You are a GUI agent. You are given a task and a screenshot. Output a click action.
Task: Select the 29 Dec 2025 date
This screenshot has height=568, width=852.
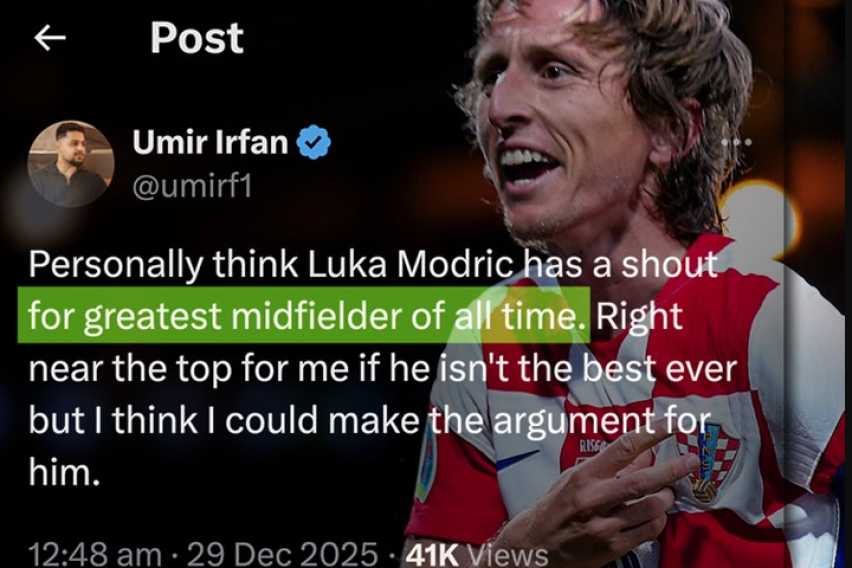[283, 554]
